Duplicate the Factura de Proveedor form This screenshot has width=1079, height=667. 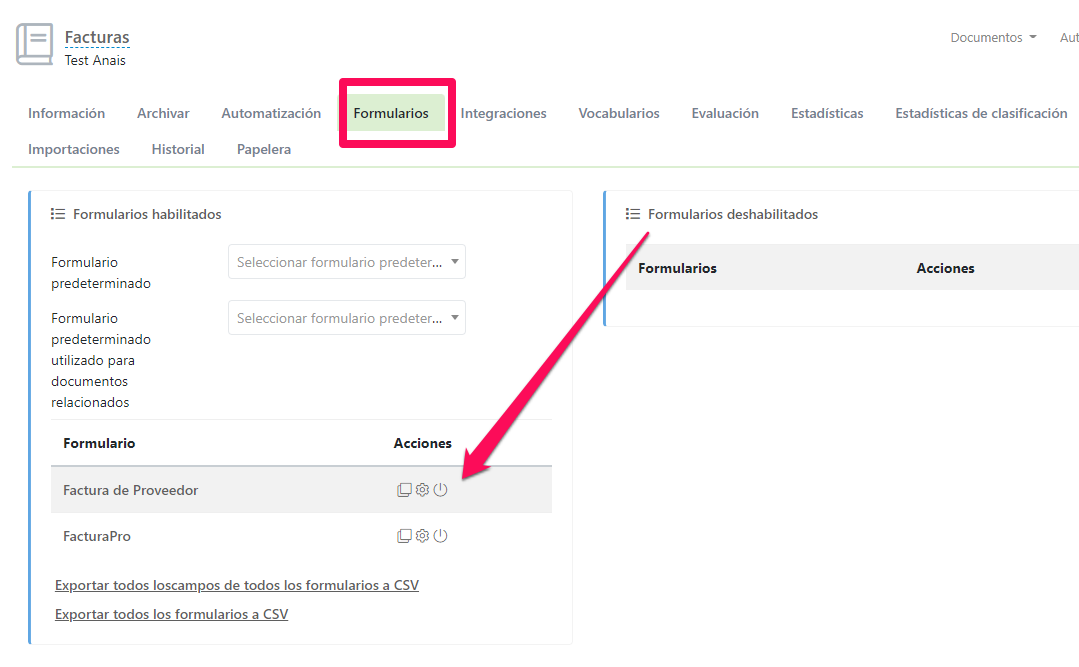pyautogui.click(x=404, y=490)
